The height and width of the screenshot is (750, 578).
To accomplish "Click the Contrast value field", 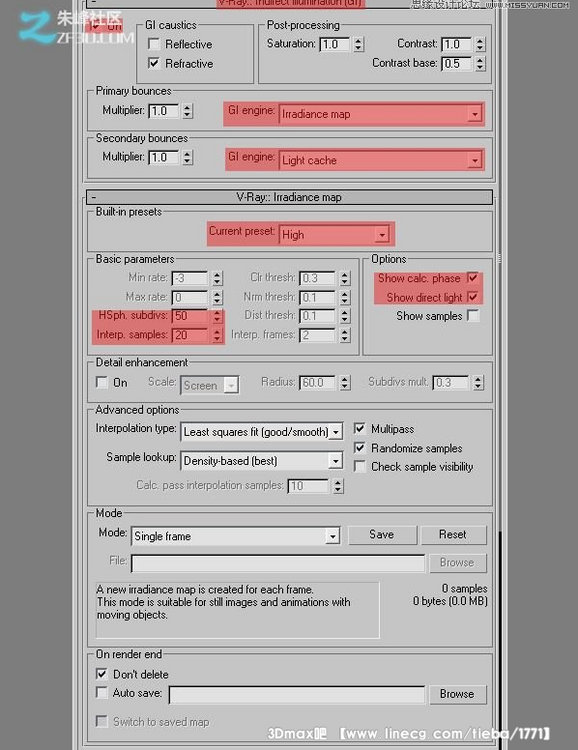I will 456,44.
